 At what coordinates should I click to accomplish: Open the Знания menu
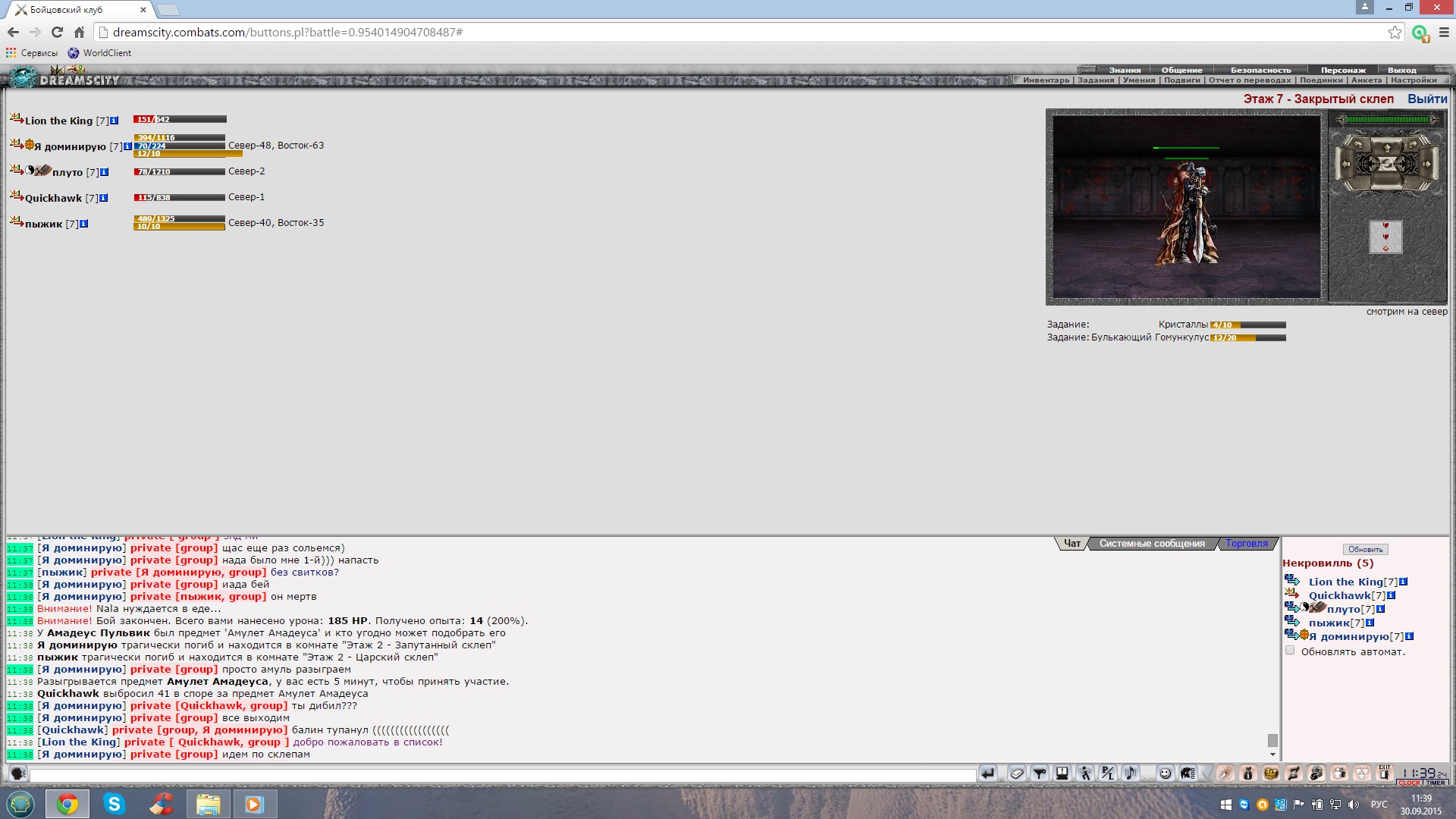1125,70
